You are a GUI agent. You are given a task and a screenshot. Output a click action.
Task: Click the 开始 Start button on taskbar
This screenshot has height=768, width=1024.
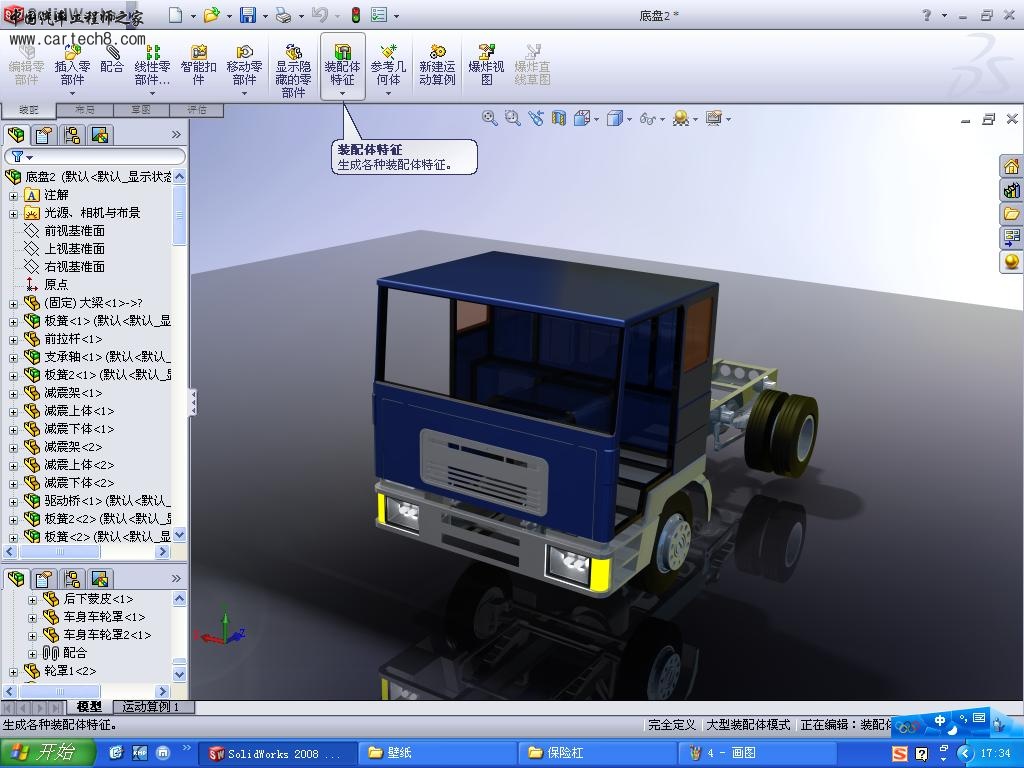point(45,753)
